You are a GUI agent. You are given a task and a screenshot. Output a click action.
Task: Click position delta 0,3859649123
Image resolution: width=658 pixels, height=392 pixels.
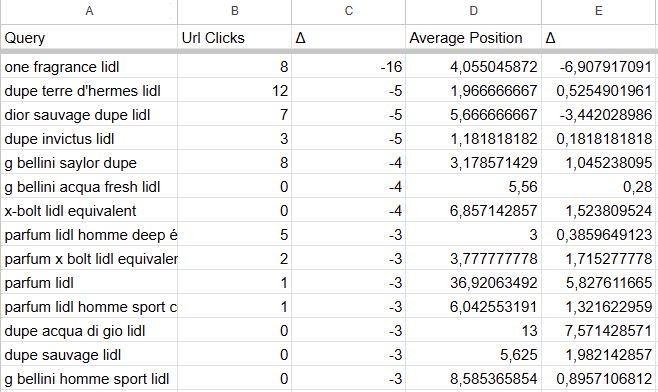[x=599, y=235]
